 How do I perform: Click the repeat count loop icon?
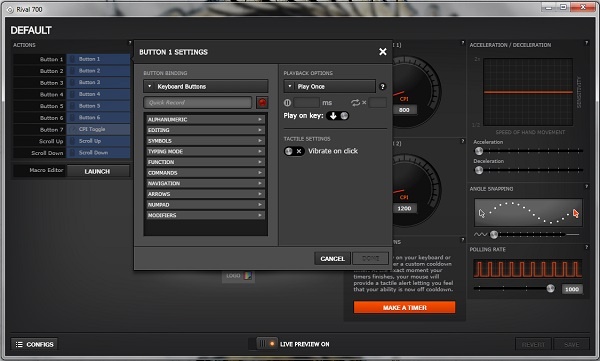click(x=355, y=103)
